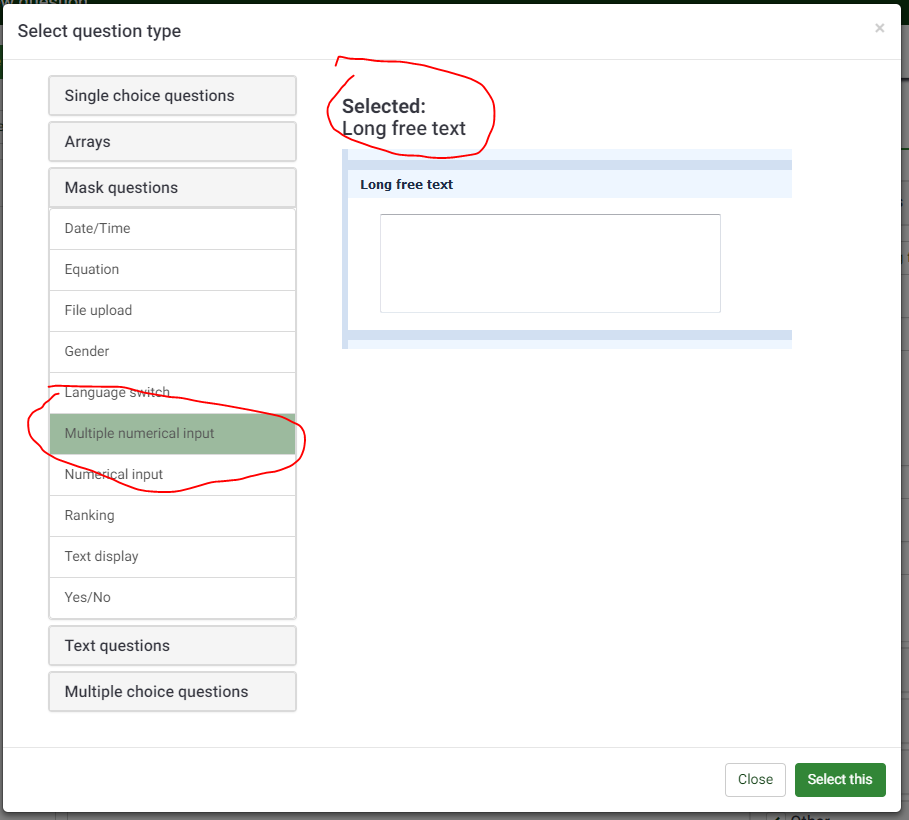Select the Yes/No question type
The width and height of the screenshot is (909, 820).
(172, 598)
